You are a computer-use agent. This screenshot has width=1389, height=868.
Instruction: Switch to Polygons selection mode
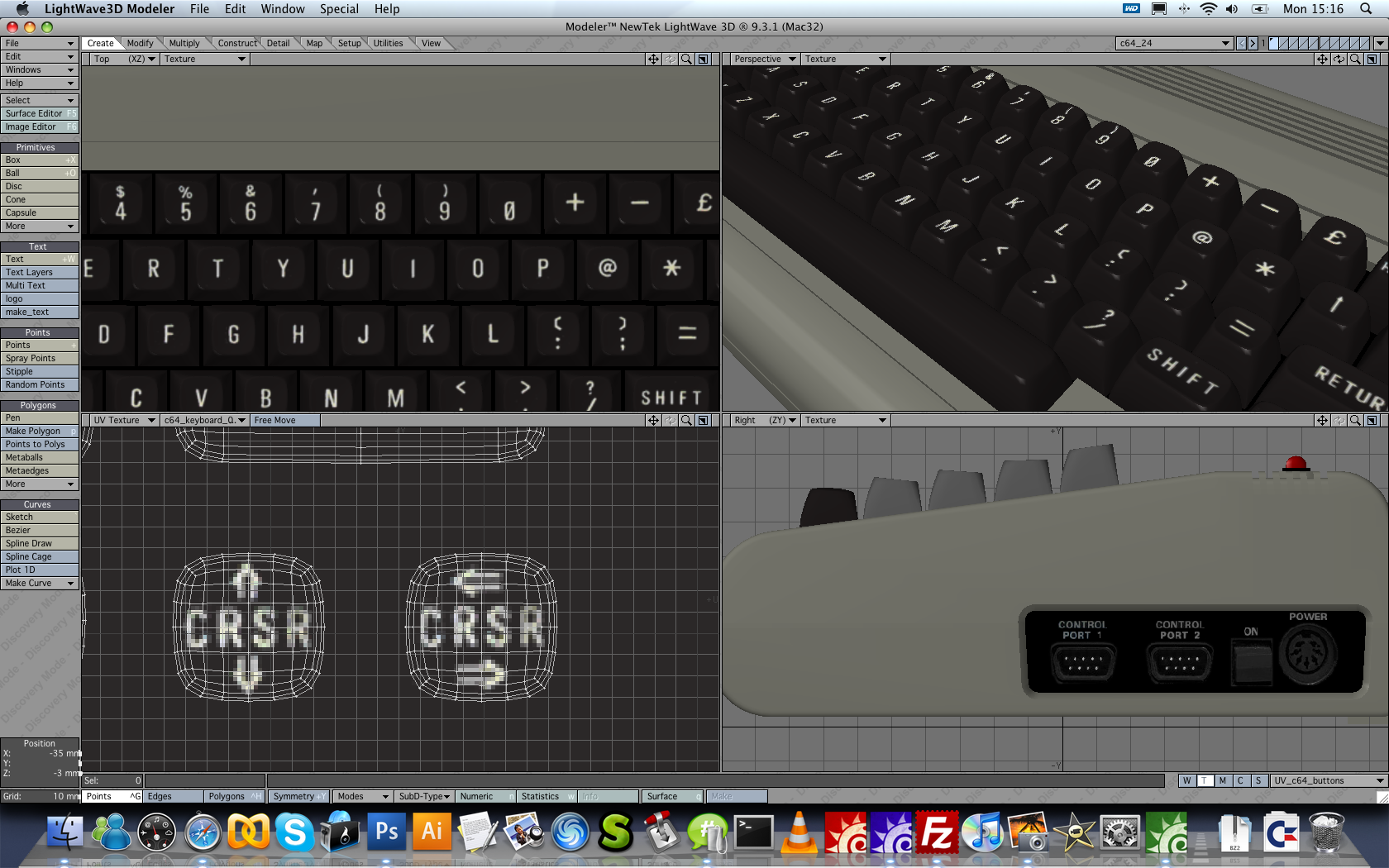pos(234,796)
